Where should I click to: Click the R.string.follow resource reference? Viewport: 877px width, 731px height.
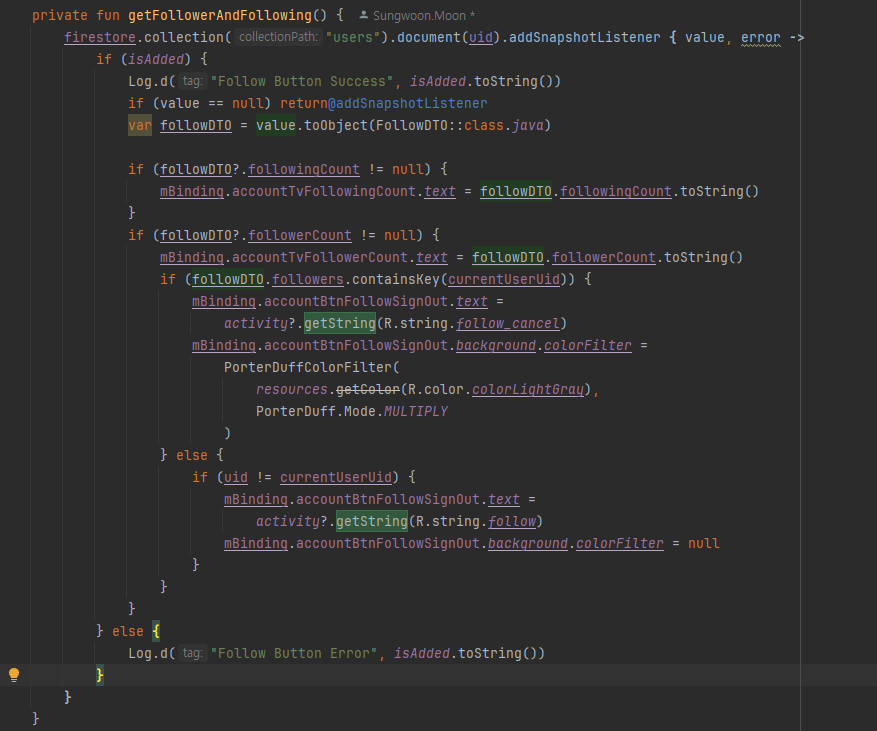pyautogui.click(x=476, y=521)
